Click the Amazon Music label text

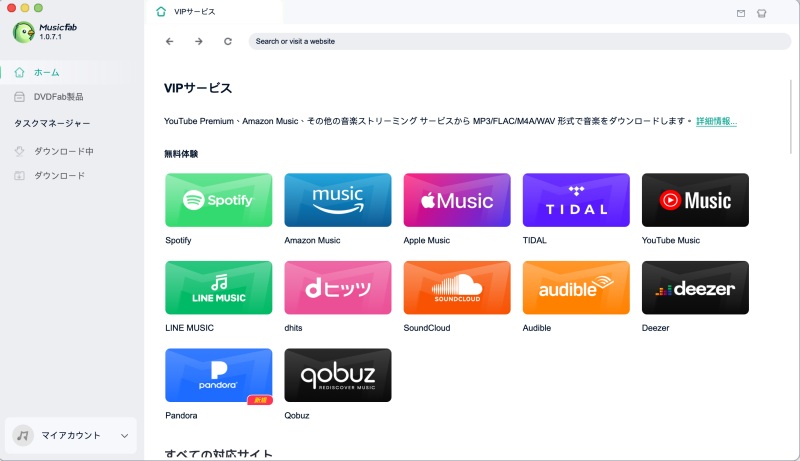coord(312,240)
